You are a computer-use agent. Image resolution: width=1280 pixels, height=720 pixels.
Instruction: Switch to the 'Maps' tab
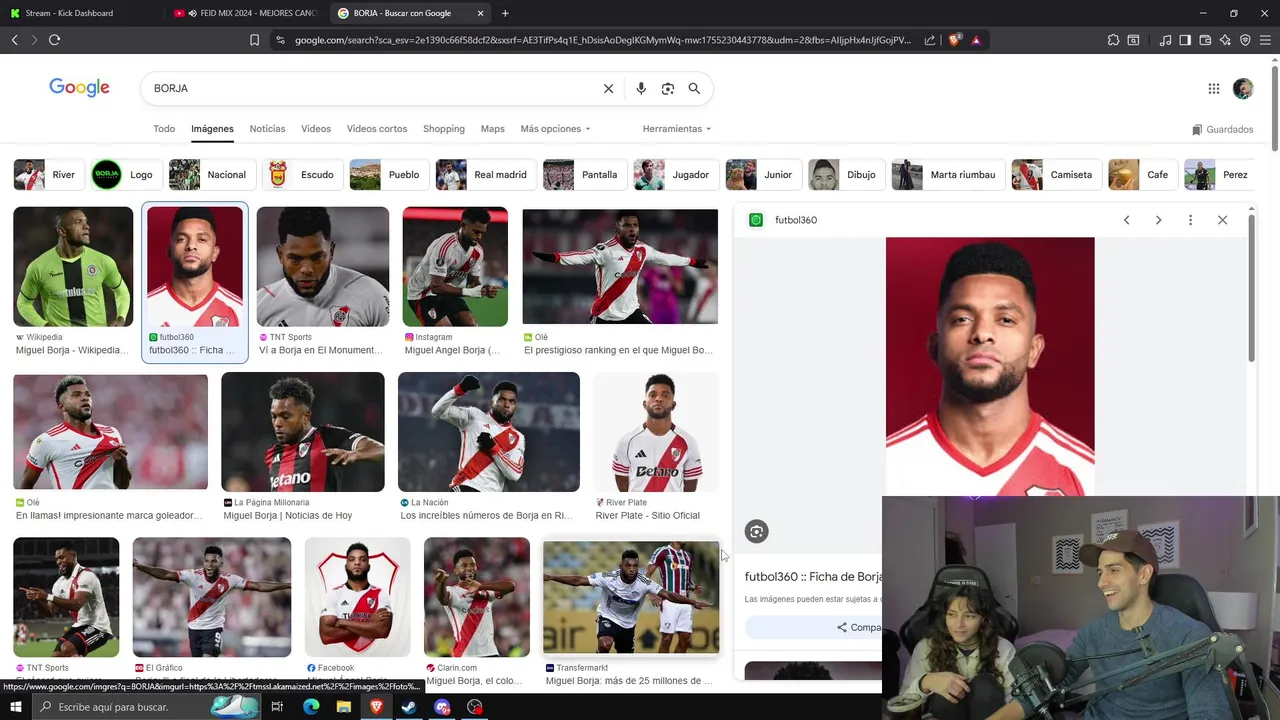[492, 129]
